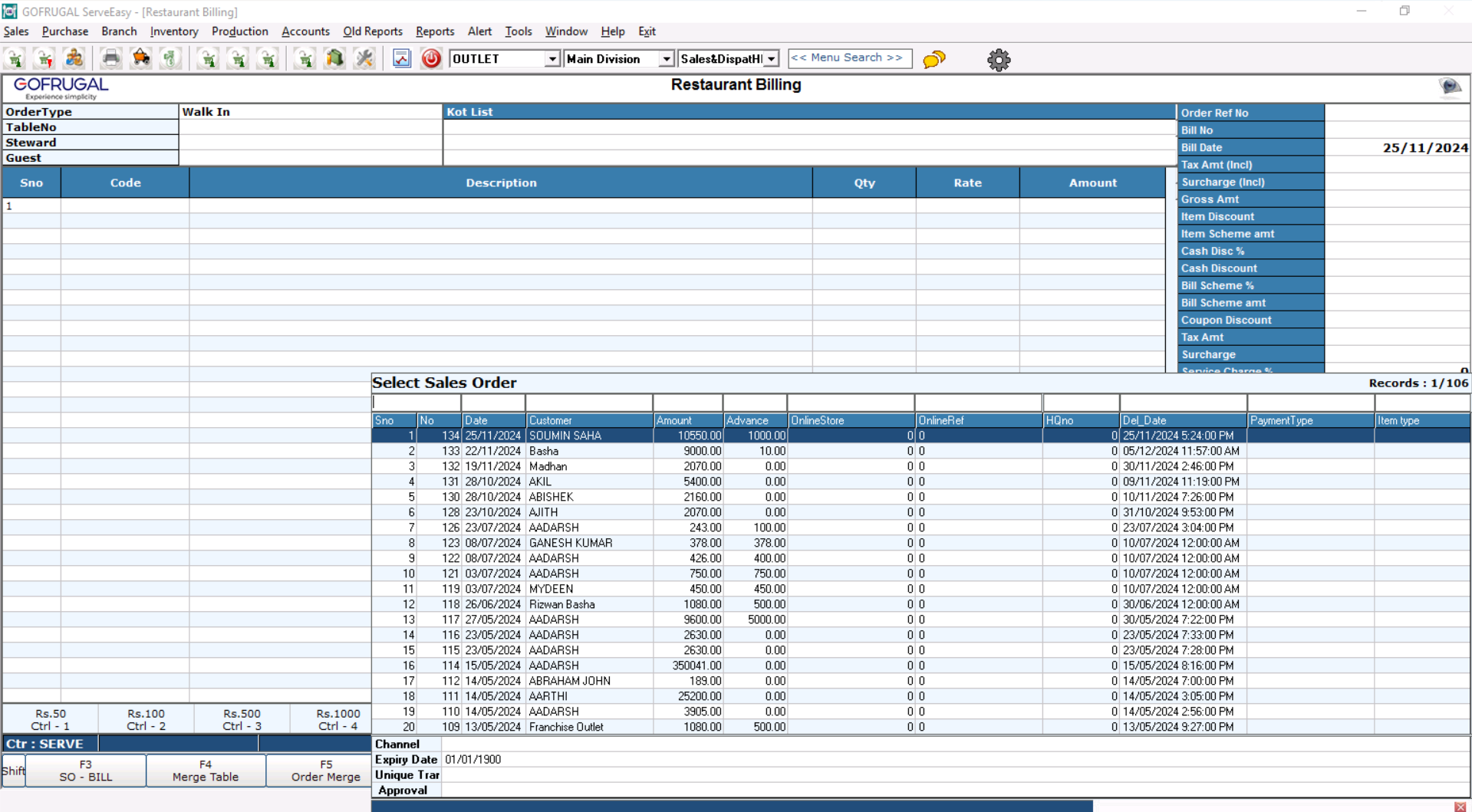
Task: Expand the Main Division dropdown
Action: tap(666, 59)
